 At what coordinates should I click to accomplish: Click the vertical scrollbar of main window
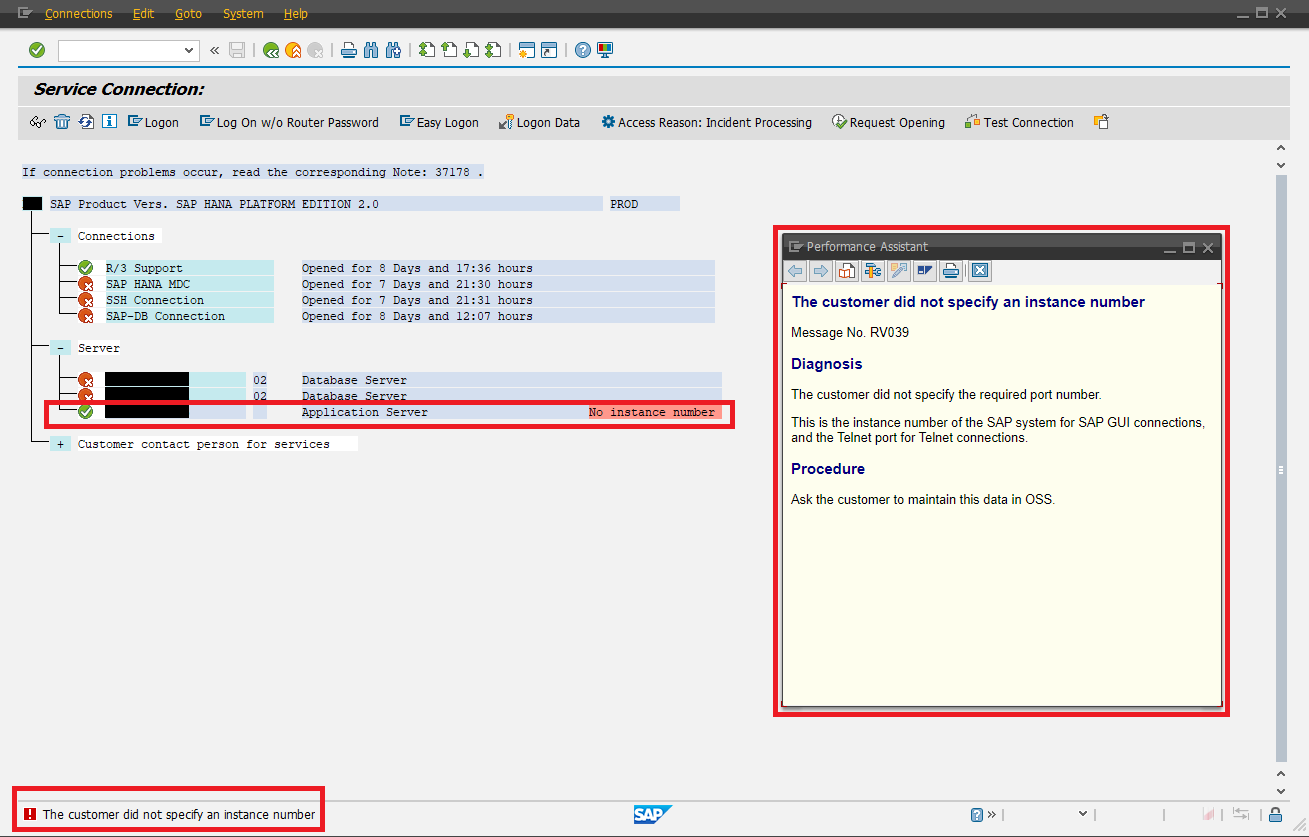pos(1282,468)
